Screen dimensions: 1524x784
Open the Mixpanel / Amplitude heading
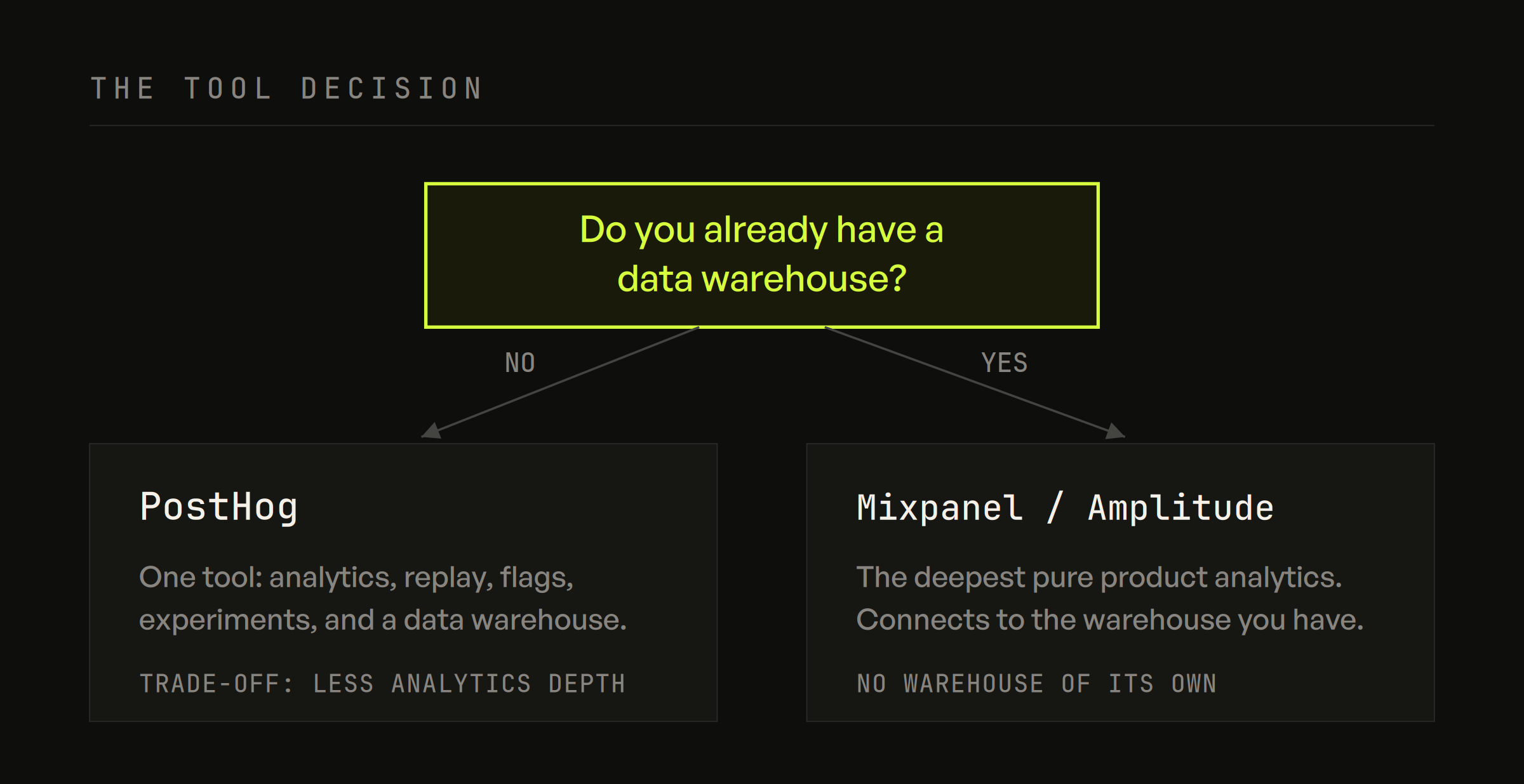[x=1065, y=508]
